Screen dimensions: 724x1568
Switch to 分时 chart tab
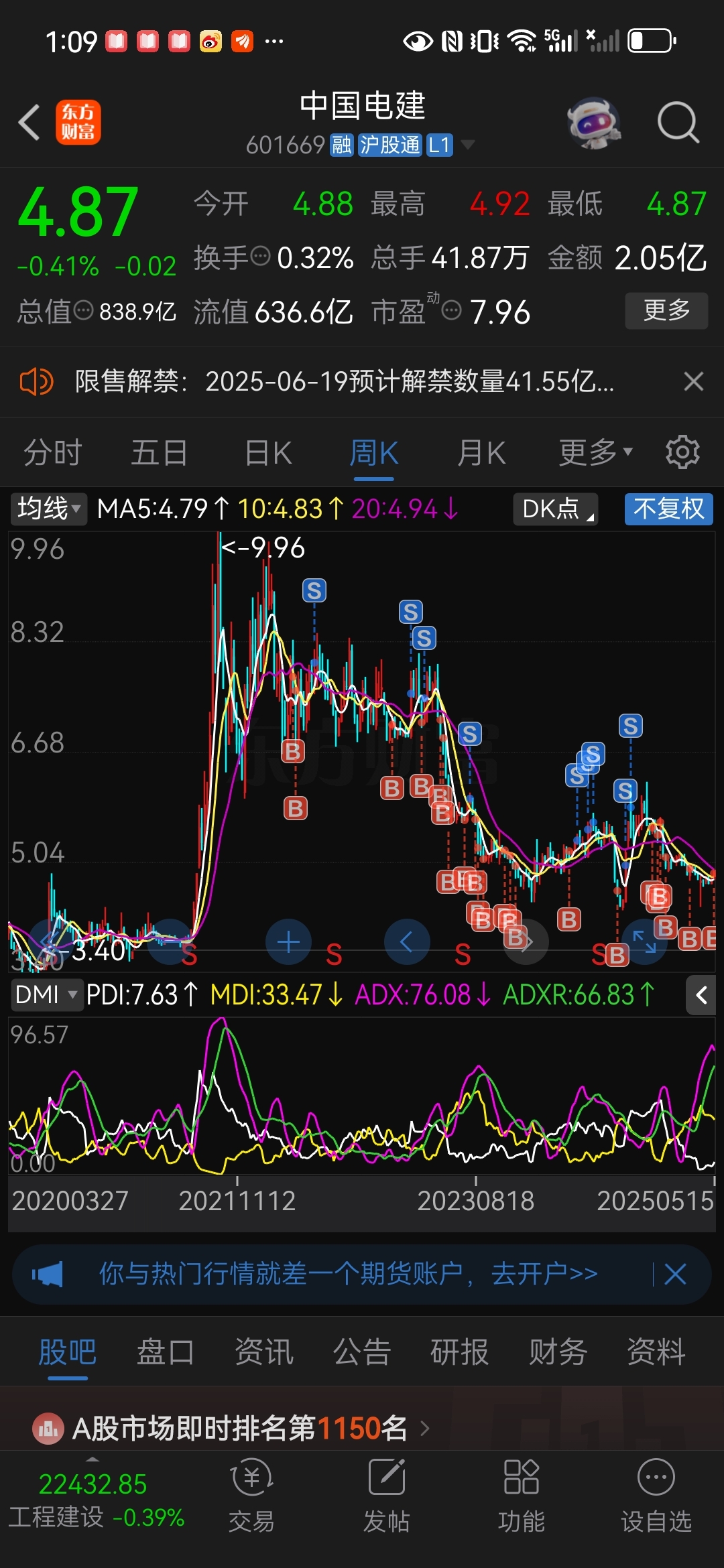(53, 453)
